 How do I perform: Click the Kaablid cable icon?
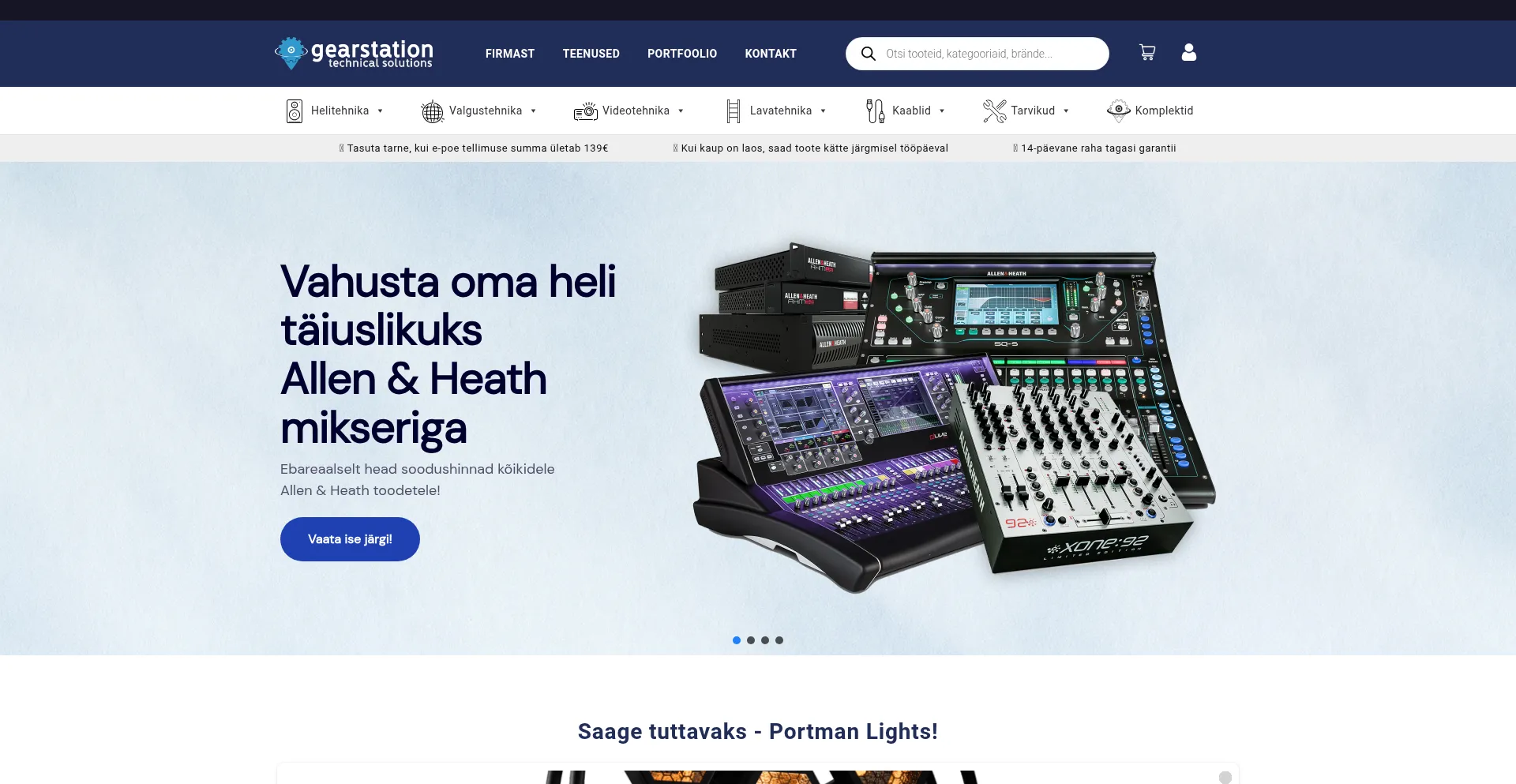(875, 111)
